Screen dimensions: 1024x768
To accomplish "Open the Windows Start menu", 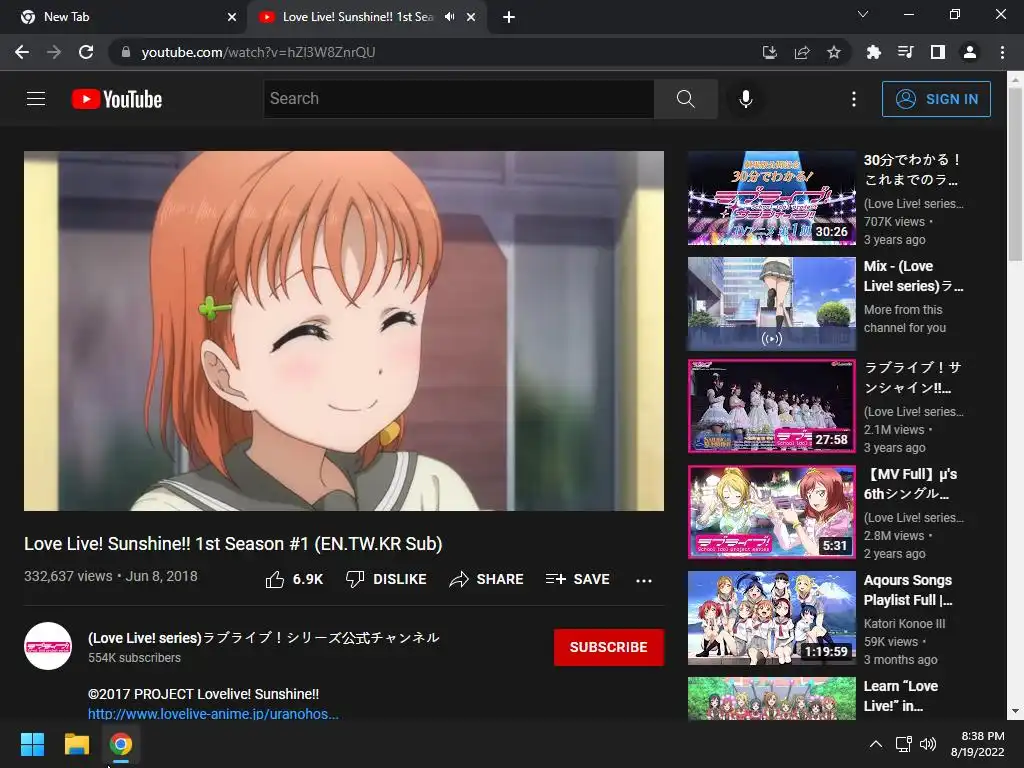I will (32, 744).
